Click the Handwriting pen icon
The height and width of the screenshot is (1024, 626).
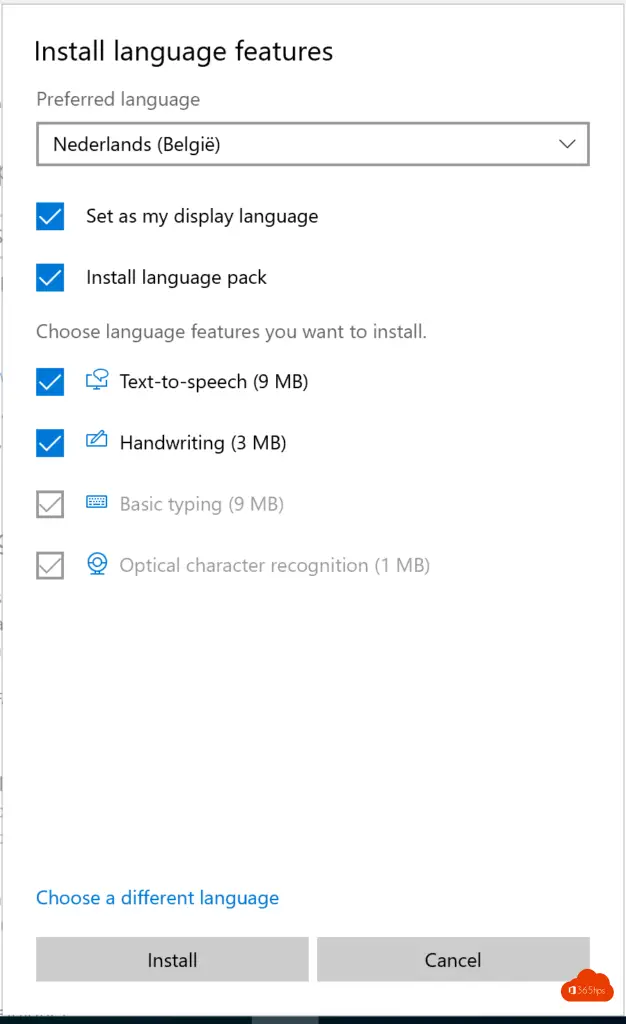[97, 441]
